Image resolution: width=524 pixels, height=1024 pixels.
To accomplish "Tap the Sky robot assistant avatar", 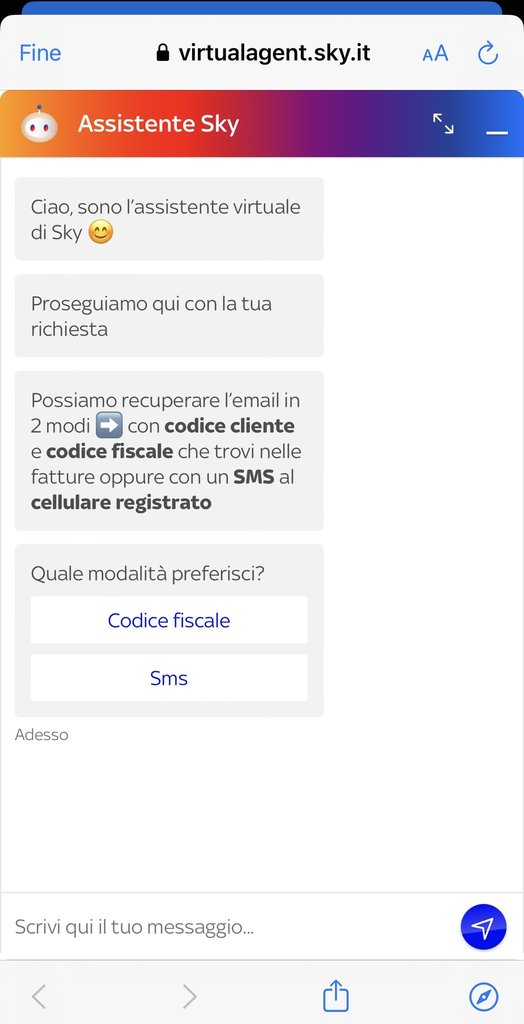I will (x=39, y=124).
